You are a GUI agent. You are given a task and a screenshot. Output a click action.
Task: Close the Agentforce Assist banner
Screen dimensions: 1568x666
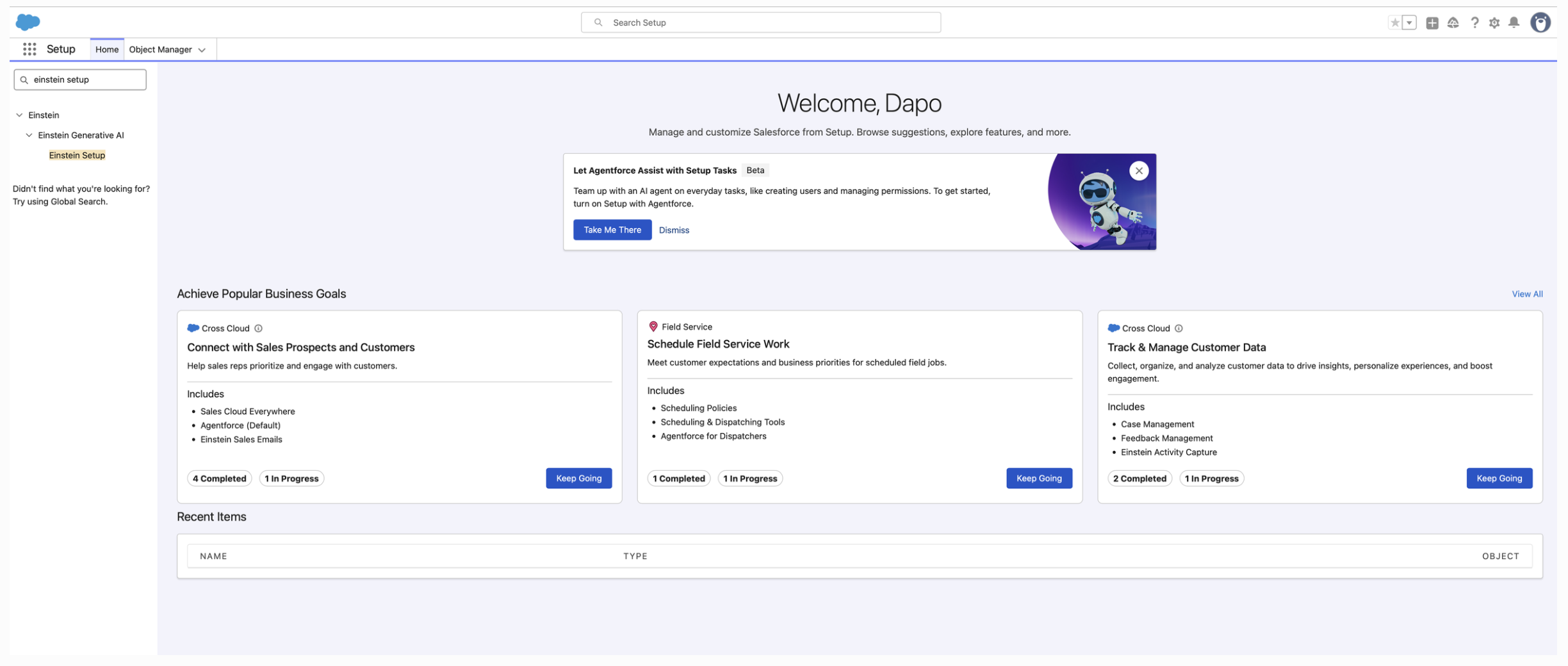click(1138, 171)
